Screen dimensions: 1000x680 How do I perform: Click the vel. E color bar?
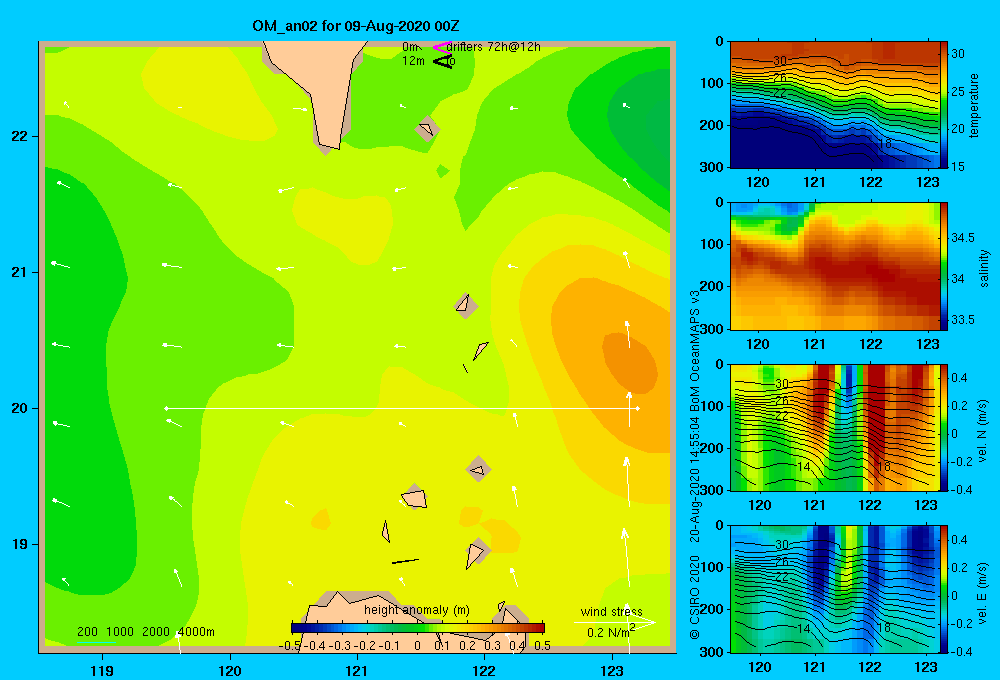(x=944, y=589)
